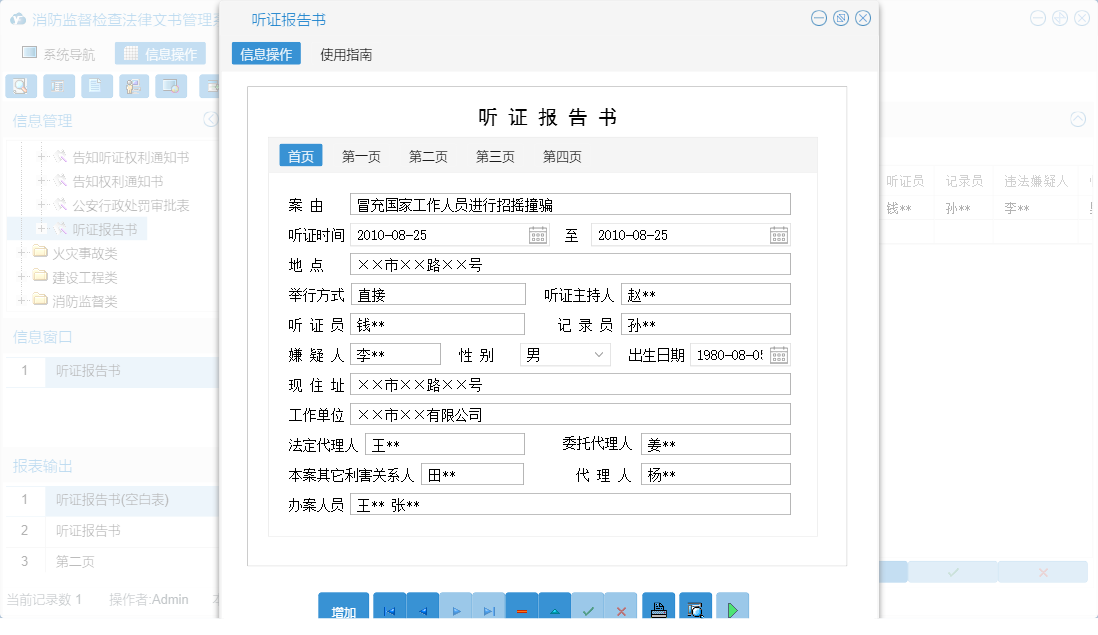The width and height of the screenshot is (1098, 635).
Task: Confirm changes with the green checkmark icon
Action: (x=588, y=610)
